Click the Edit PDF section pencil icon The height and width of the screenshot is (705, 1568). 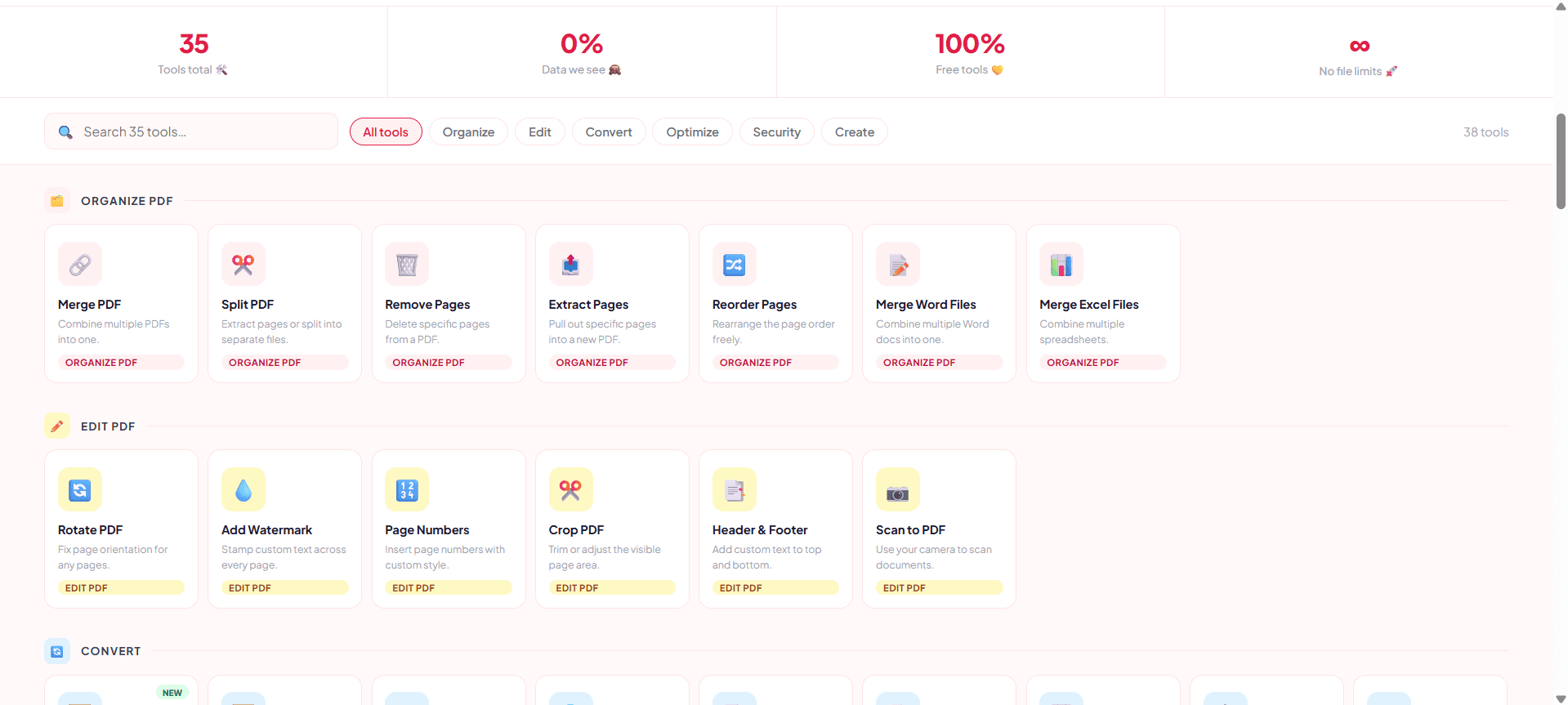(x=57, y=426)
